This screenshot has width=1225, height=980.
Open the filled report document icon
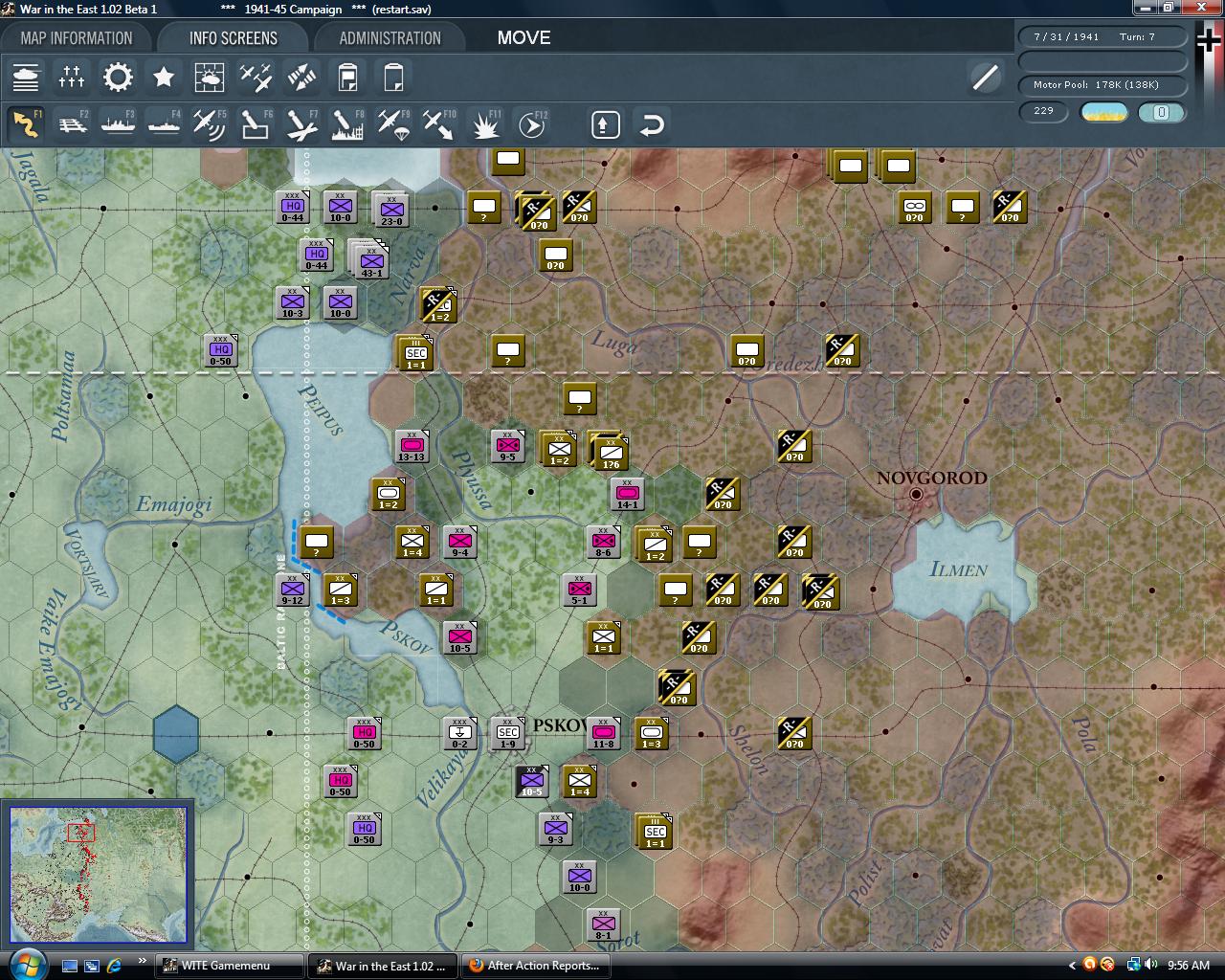click(347, 77)
